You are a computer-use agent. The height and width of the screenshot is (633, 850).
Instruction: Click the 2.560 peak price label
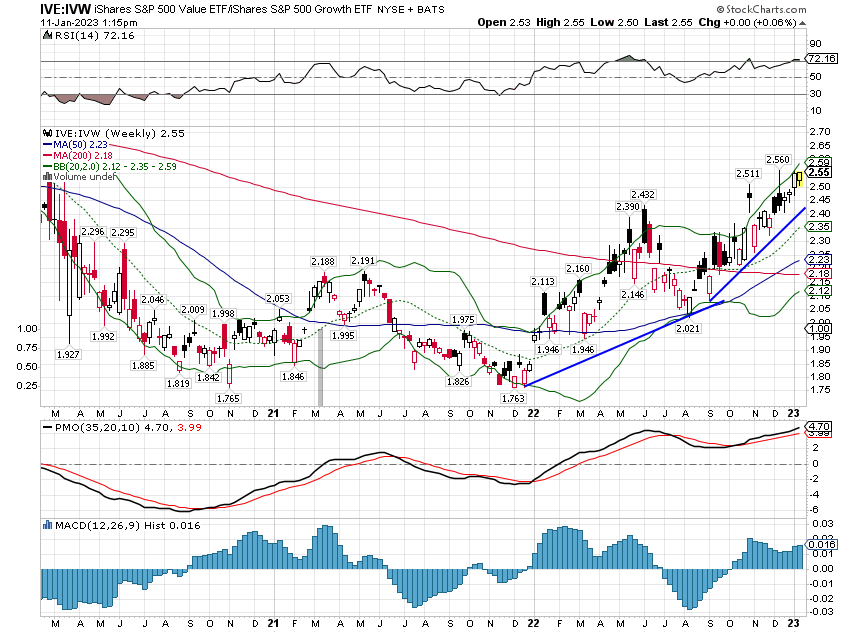pyautogui.click(x=778, y=159)
